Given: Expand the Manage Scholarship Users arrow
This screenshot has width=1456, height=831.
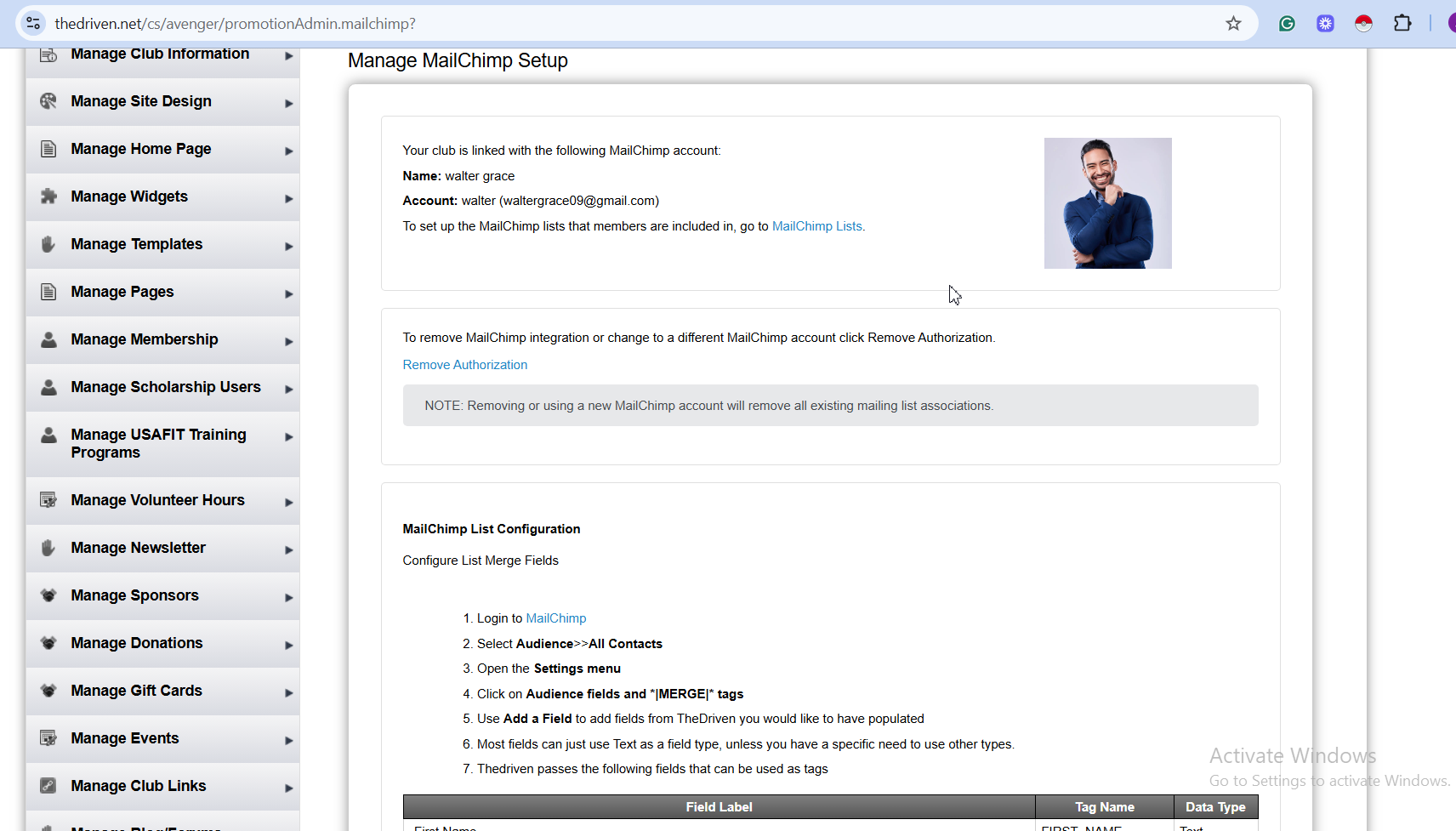Looking at the screenshot, I should pos(289,390).
